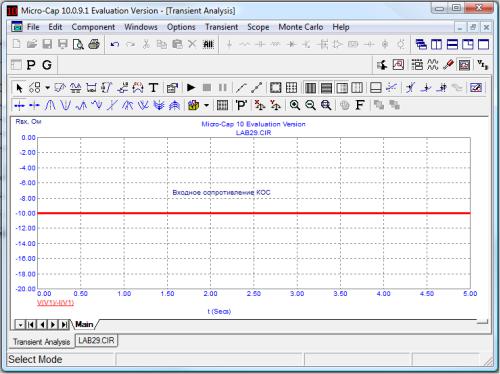Run the analysis with the play button

[191, 88]
